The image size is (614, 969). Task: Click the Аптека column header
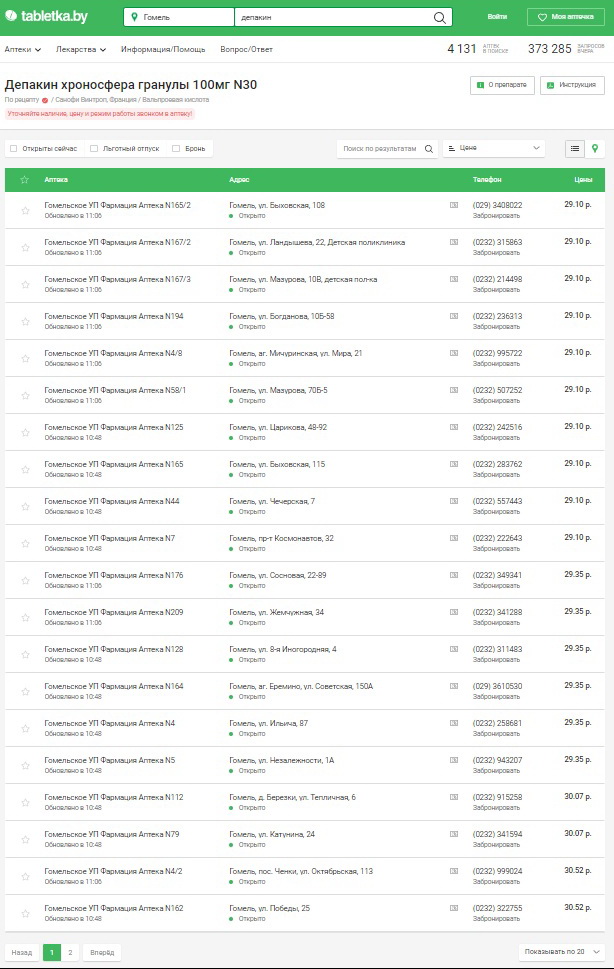[56, 180]
